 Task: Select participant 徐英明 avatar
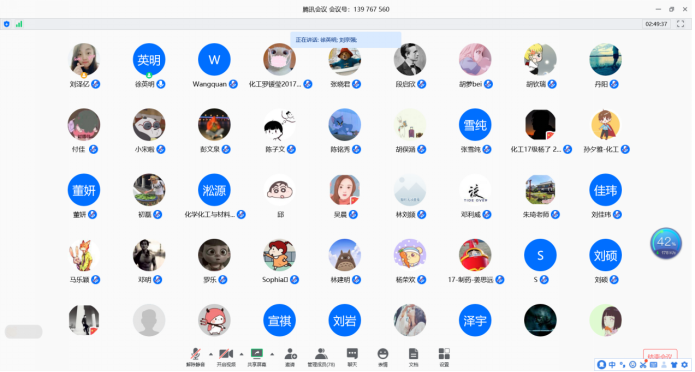point(149,59)
